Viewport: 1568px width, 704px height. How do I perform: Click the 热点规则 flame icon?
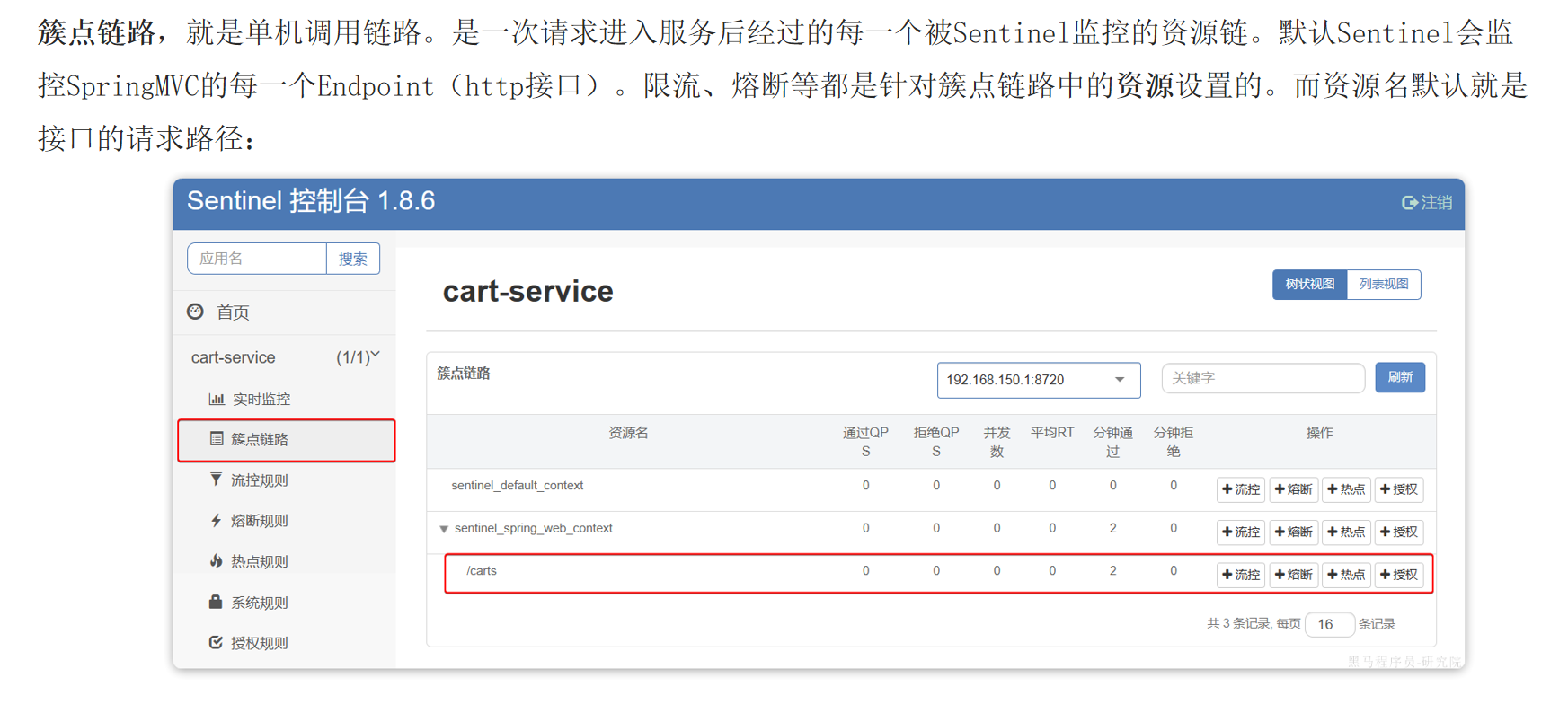(x=216, y=561)
